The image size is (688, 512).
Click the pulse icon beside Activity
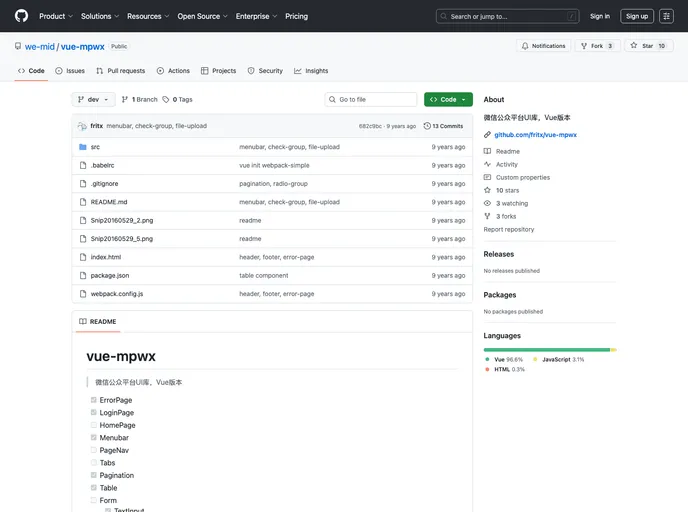(x=487, y=164)
